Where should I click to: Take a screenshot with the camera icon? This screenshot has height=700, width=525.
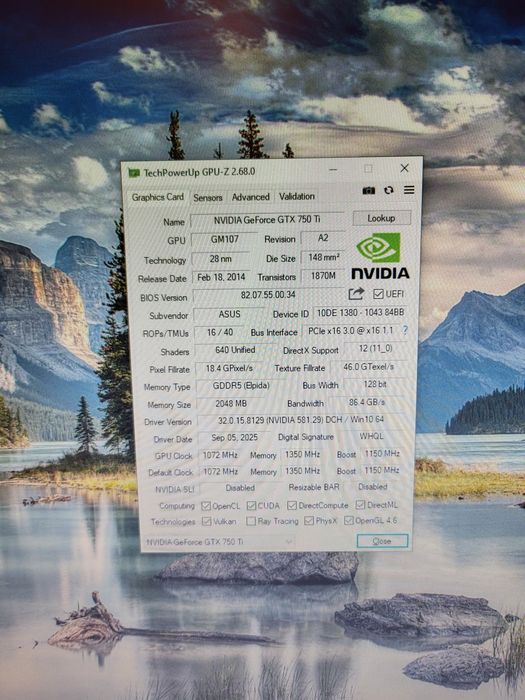click(x=369, y=191)
